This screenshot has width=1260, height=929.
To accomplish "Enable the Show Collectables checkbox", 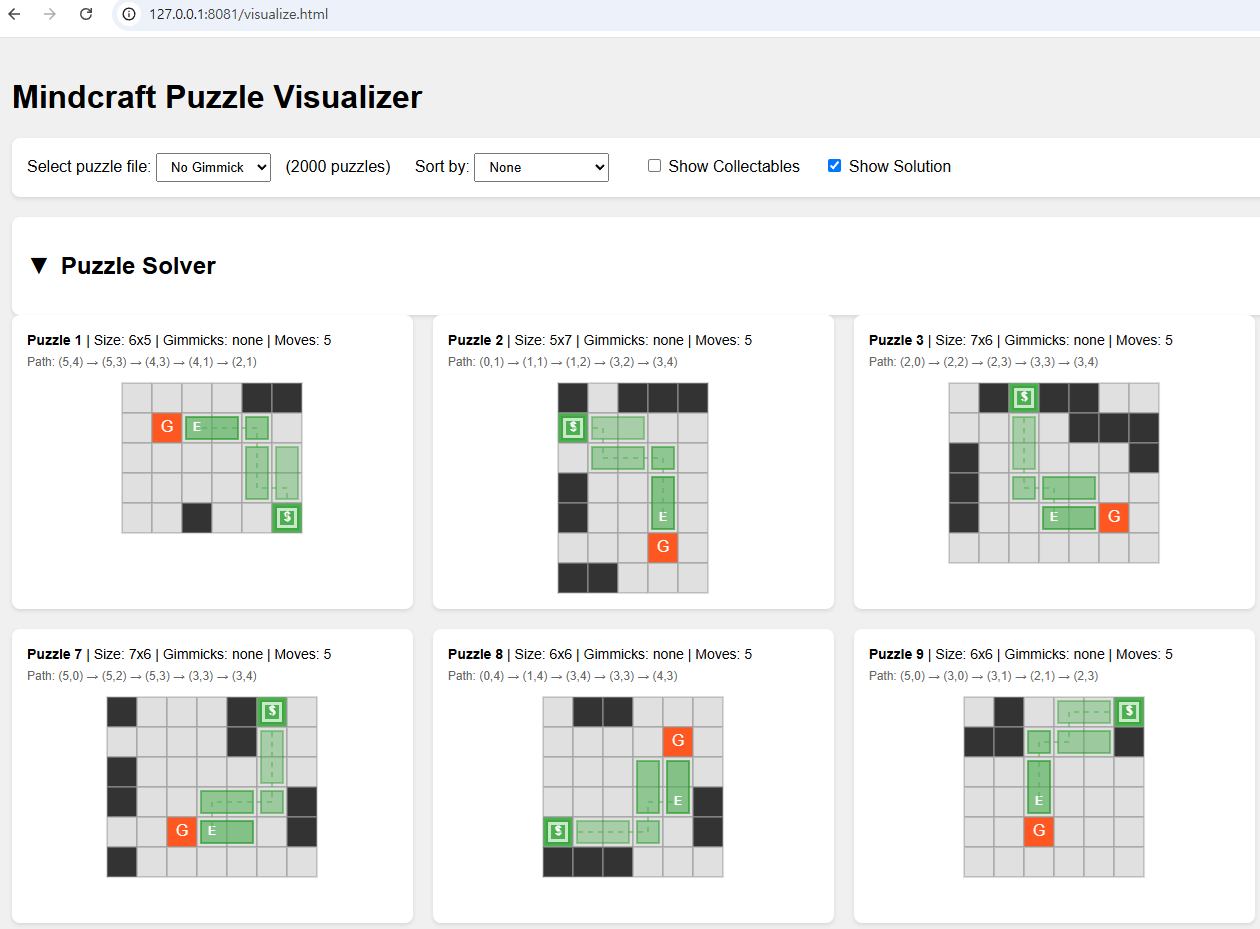I will (x=654, y=166).
